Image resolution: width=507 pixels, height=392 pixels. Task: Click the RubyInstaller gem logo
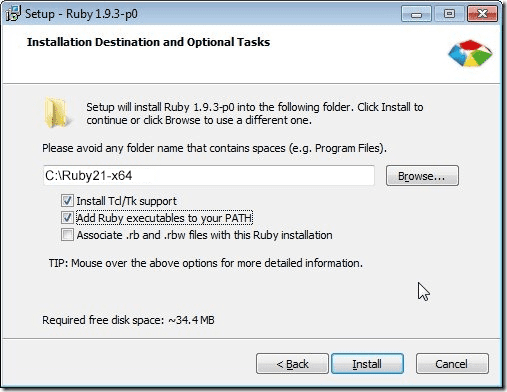[470, 53]
